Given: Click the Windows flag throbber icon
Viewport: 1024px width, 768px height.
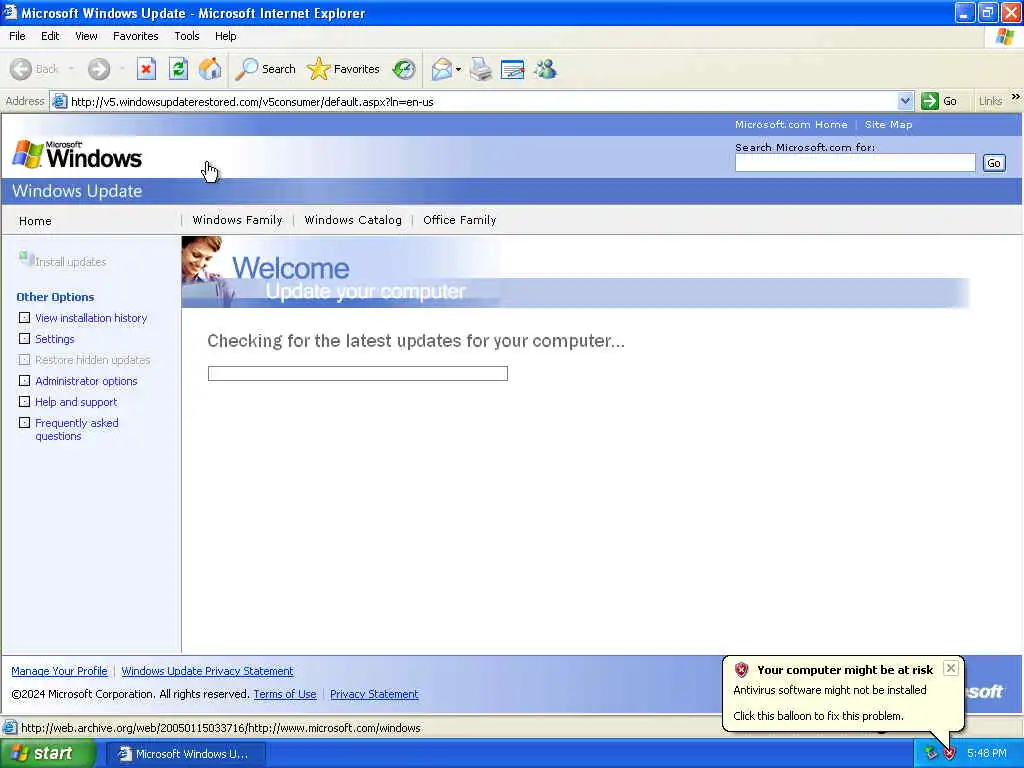Looking at the screenshot, I should tap(1005, 36).
